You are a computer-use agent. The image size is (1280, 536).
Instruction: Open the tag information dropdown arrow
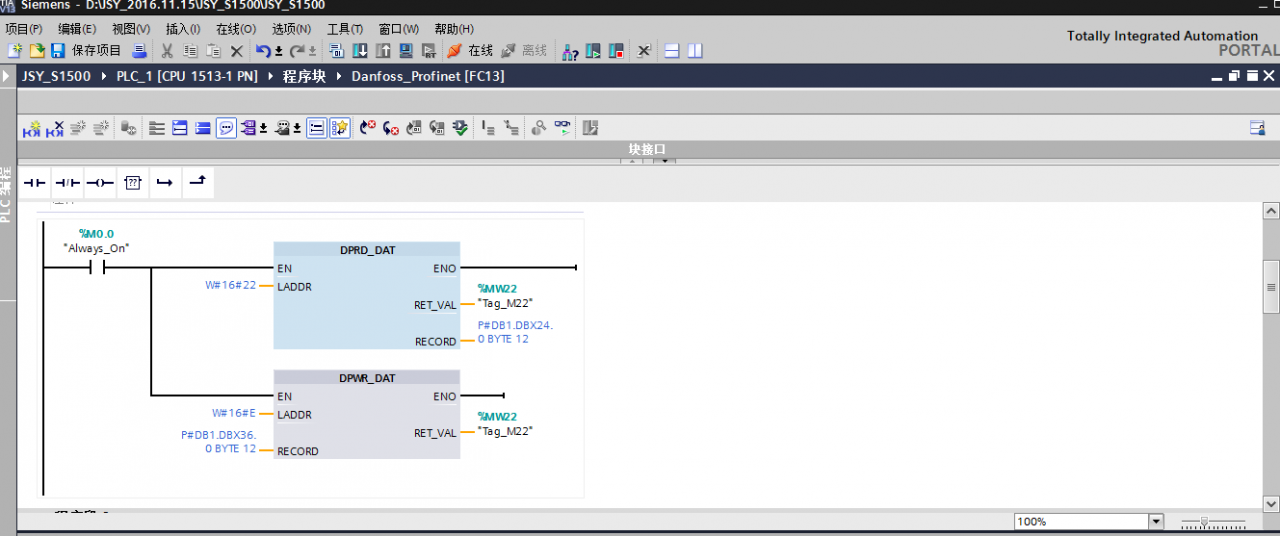click(299, 128)
